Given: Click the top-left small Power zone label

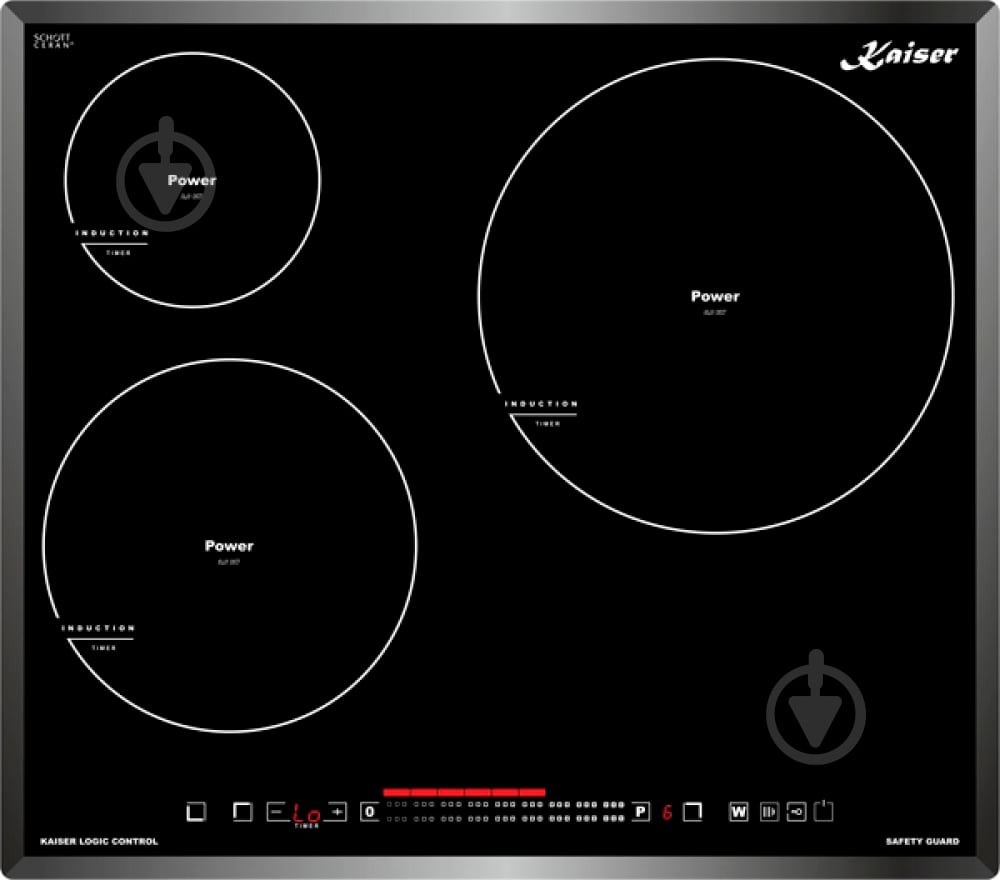Looking at the screenshot, I should [191, 180].
